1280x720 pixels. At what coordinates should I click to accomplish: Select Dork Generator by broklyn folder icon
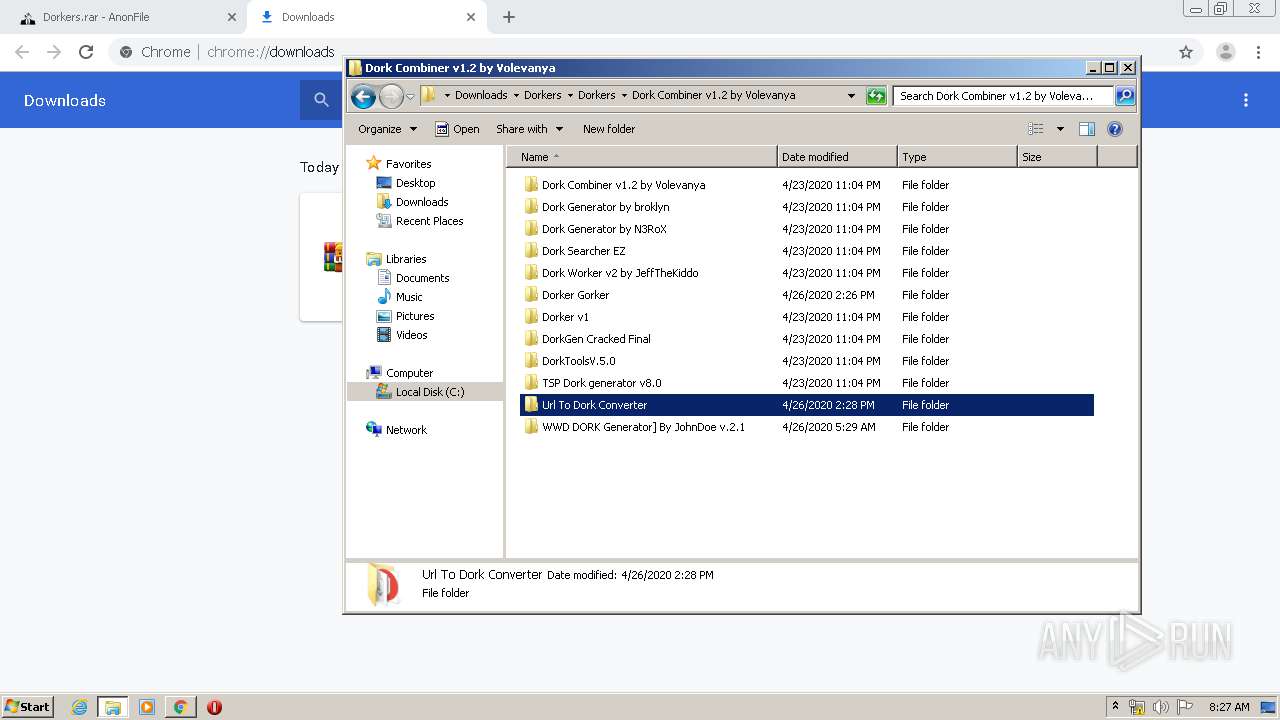pyautogui.click(x=531, y=207)
